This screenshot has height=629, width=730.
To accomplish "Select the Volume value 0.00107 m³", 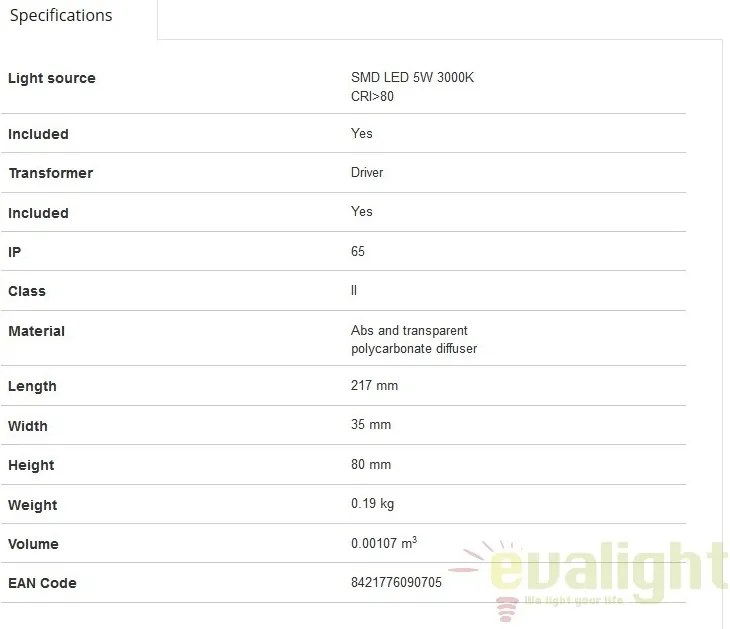I will point(384,543).
